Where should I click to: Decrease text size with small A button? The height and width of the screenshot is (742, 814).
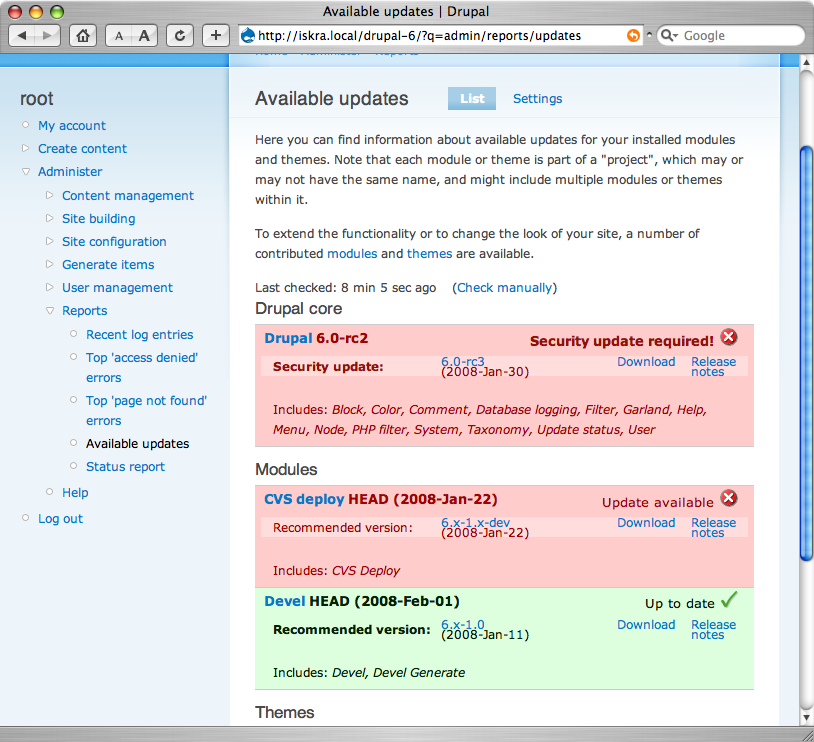(x=119, y=36)
